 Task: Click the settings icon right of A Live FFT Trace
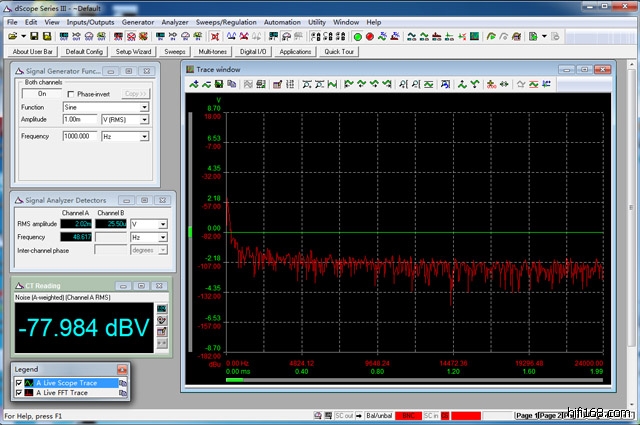(124, 393)
